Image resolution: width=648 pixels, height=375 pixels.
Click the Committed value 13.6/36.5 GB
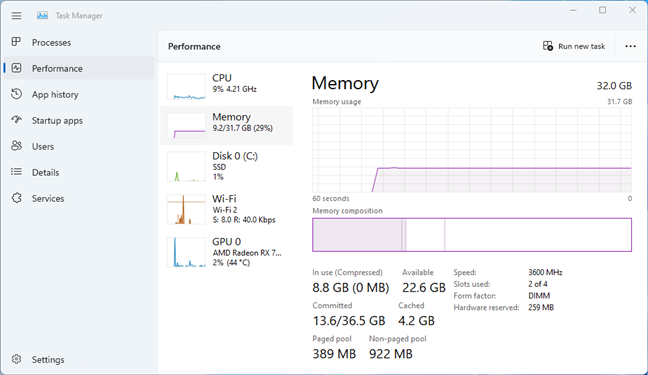(349, 320)
